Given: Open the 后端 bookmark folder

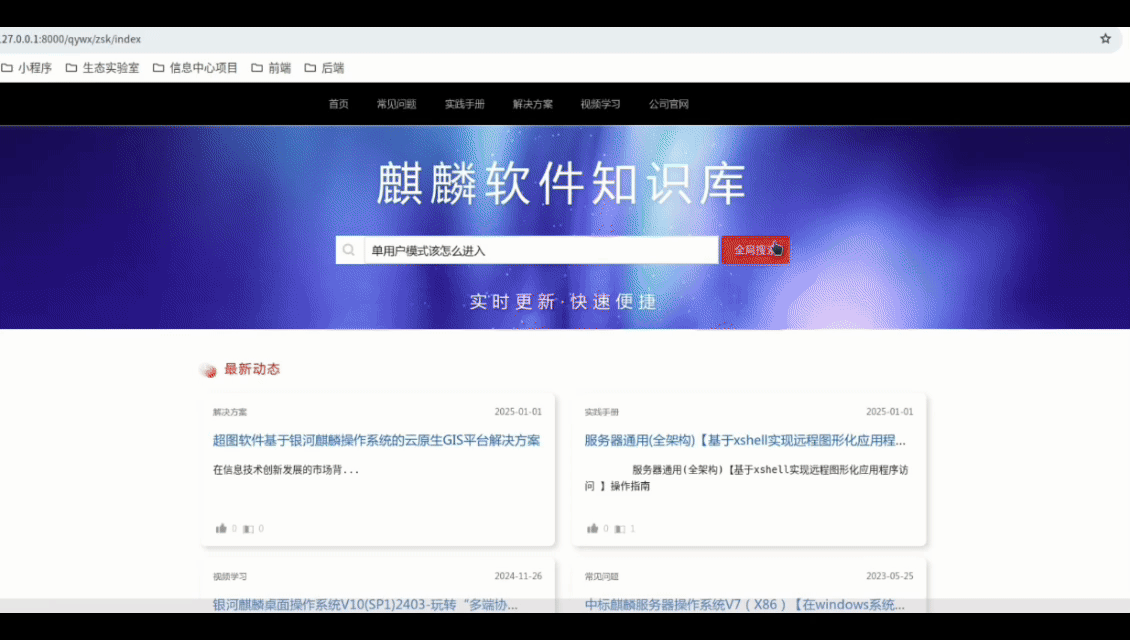Looking at the screenshot, I should coord(324,68).
